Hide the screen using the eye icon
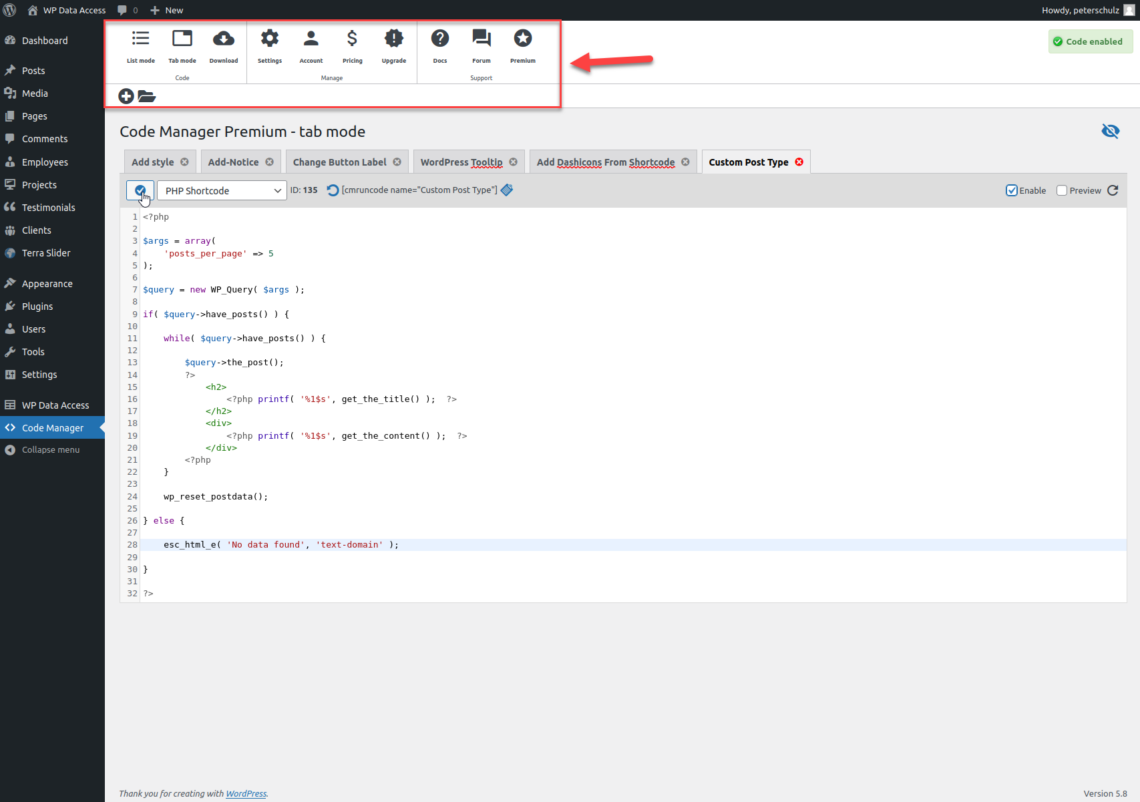 (x=1110, y=130)
